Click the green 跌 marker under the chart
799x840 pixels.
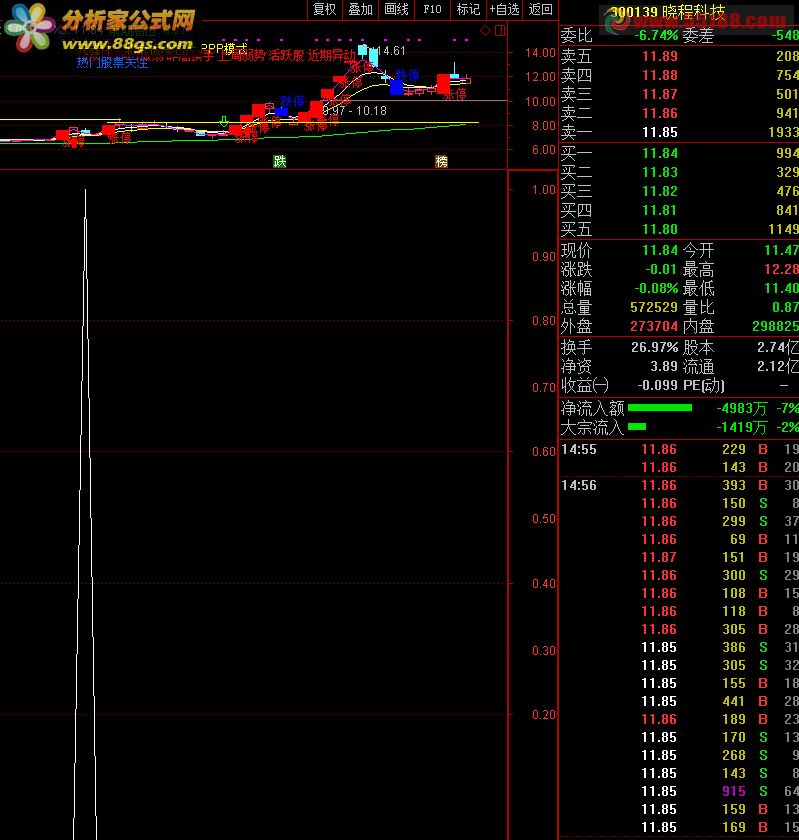[280, 161]
